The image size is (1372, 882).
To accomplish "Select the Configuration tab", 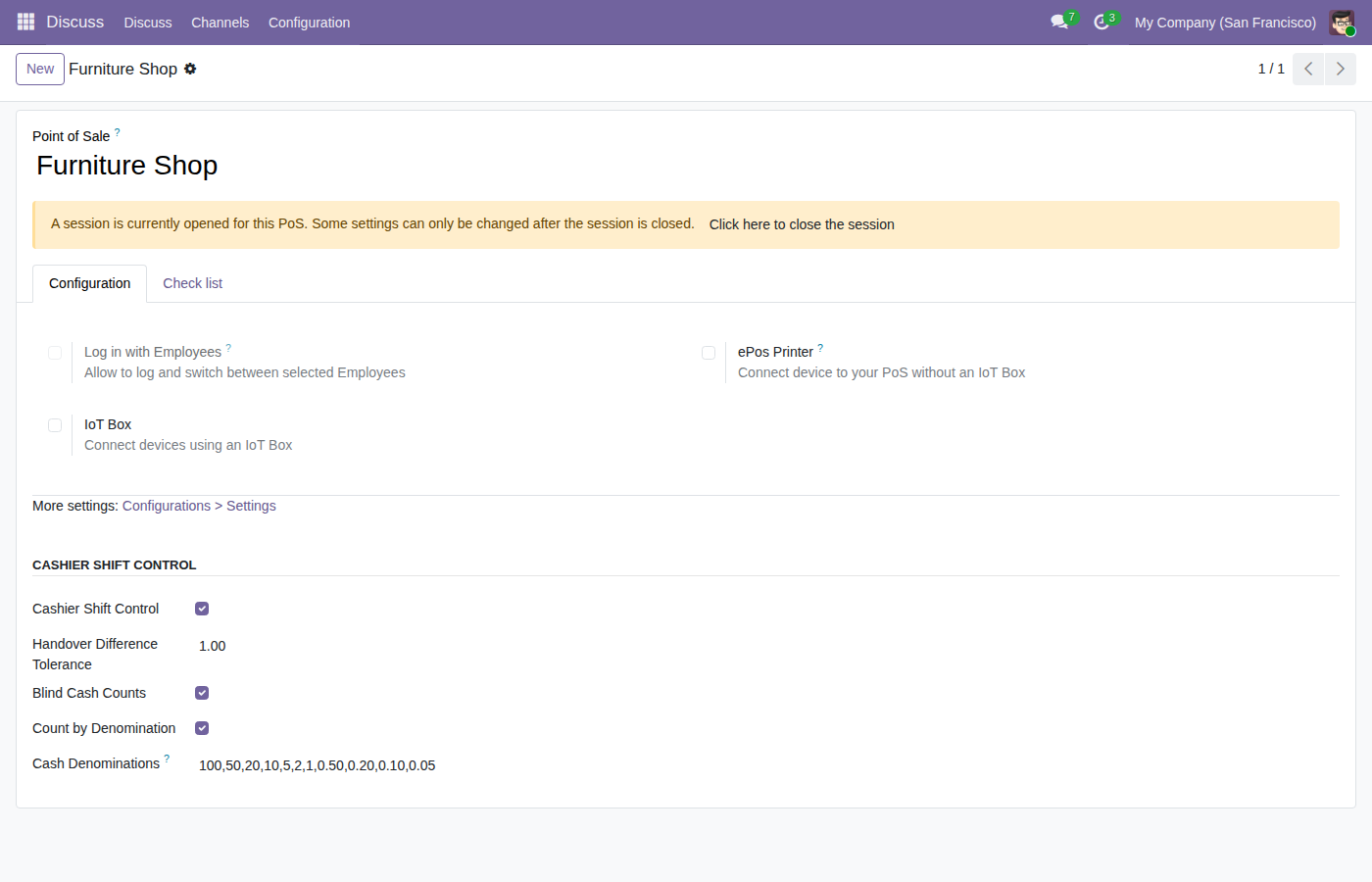I will [89, 283].
